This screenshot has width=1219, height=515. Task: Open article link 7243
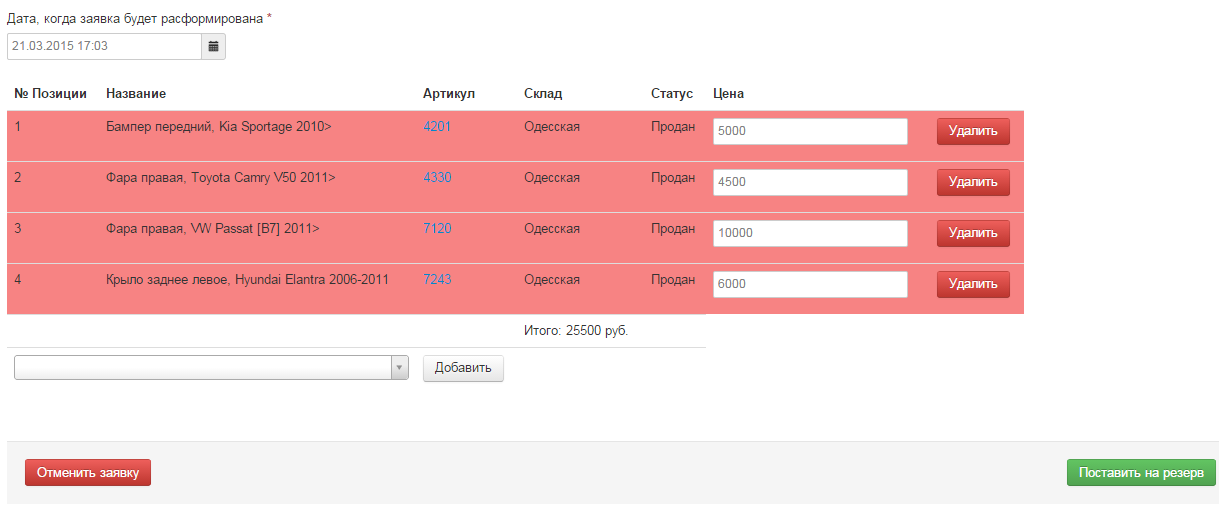pyautogui.click(x=437, y=280)
